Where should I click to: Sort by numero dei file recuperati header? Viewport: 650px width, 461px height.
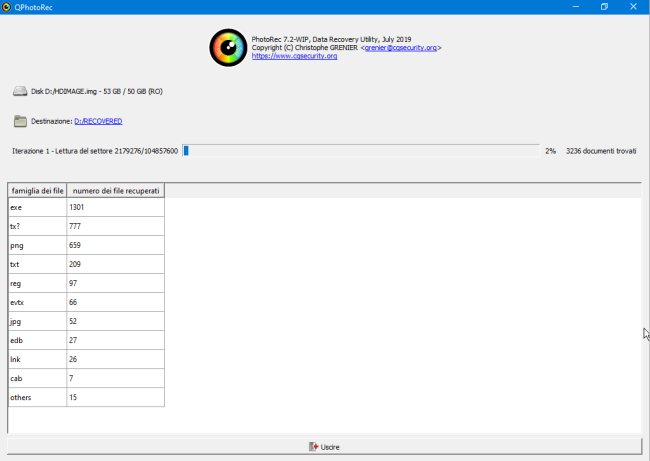[x=116, y=191]
